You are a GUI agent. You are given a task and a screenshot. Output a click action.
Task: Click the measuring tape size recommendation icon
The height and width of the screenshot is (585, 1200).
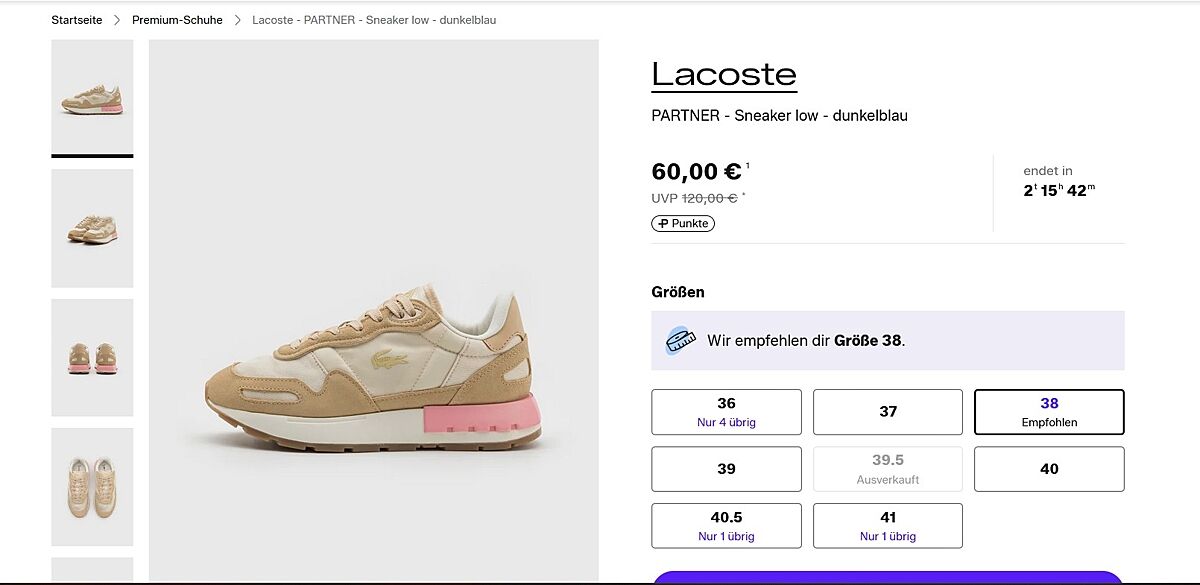tap(681, 340)
